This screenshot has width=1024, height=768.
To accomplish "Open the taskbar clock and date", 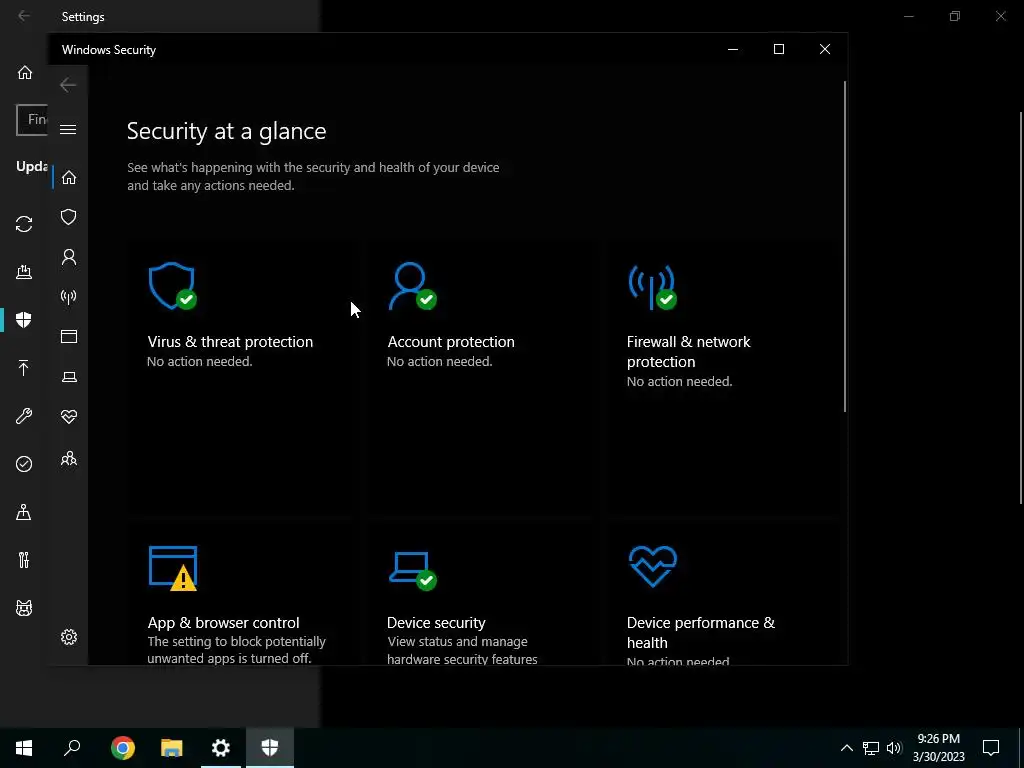I will point(938,748).
